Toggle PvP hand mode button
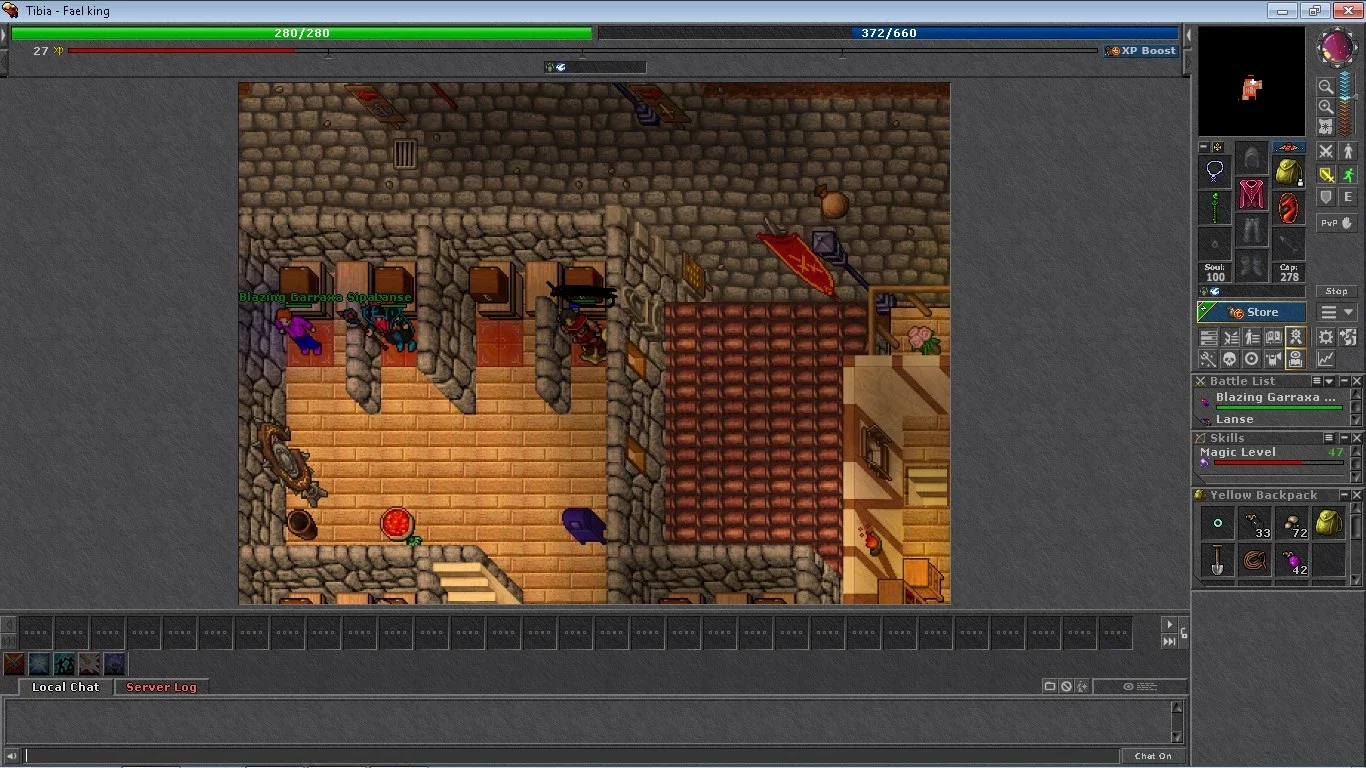Screen dimensions: 1366x768 [x=1336, y=223]
